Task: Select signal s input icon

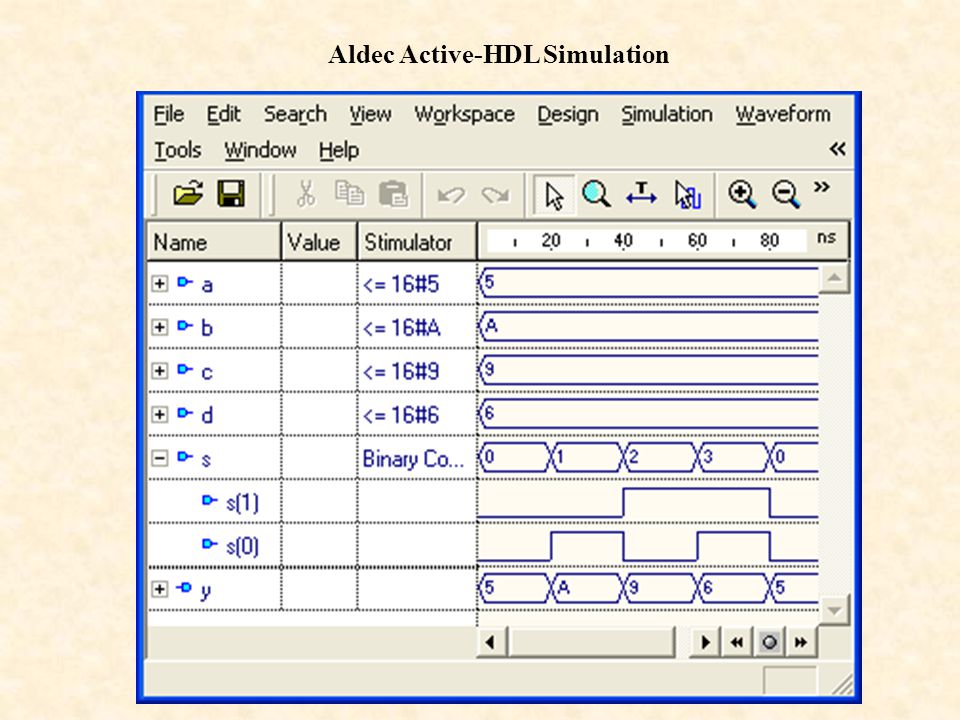Action: [x=185, y=456]
